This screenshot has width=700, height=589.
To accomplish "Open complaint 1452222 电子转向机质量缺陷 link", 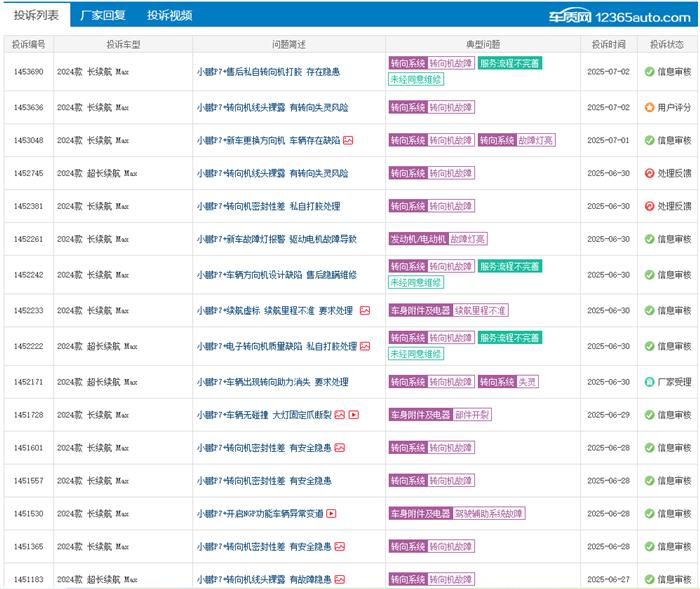I will 277,346.
